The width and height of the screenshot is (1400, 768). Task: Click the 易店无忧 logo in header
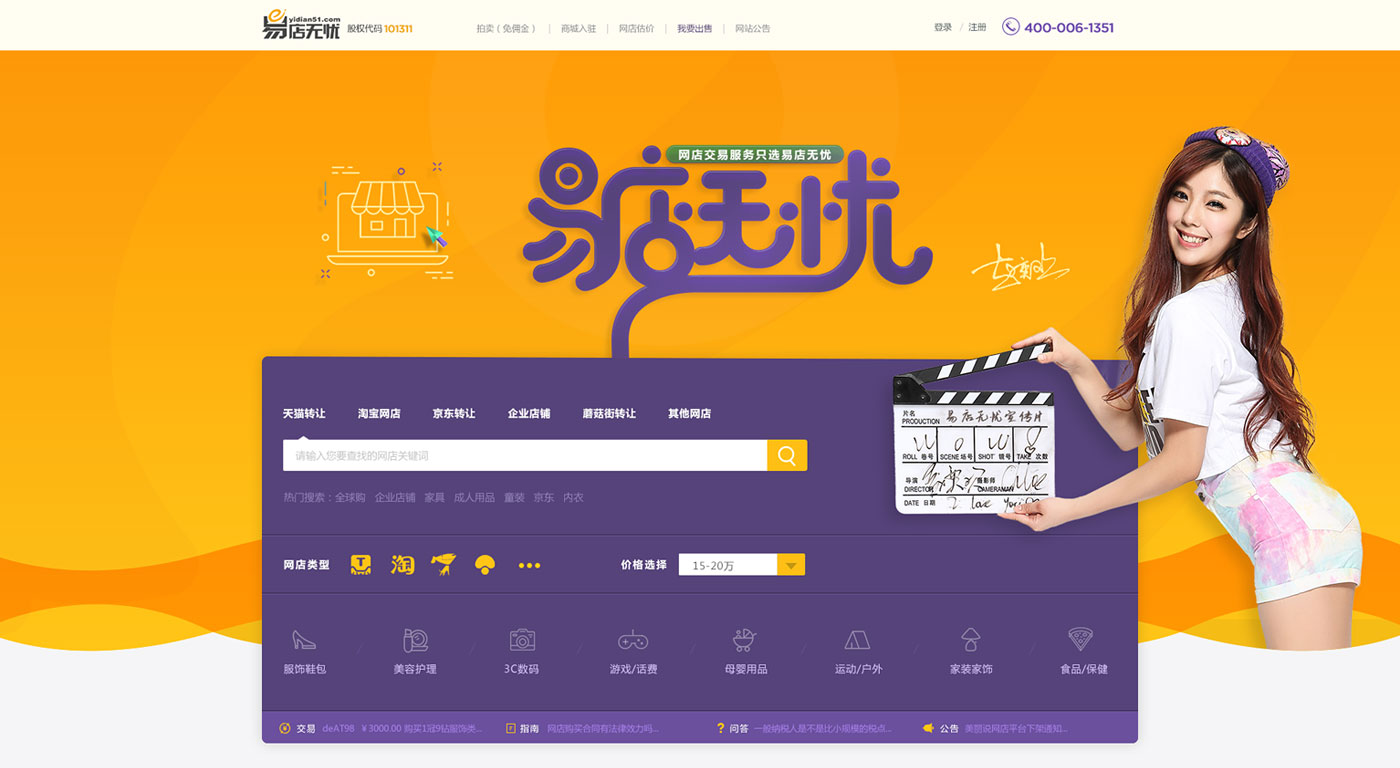(x=301, y=26)
